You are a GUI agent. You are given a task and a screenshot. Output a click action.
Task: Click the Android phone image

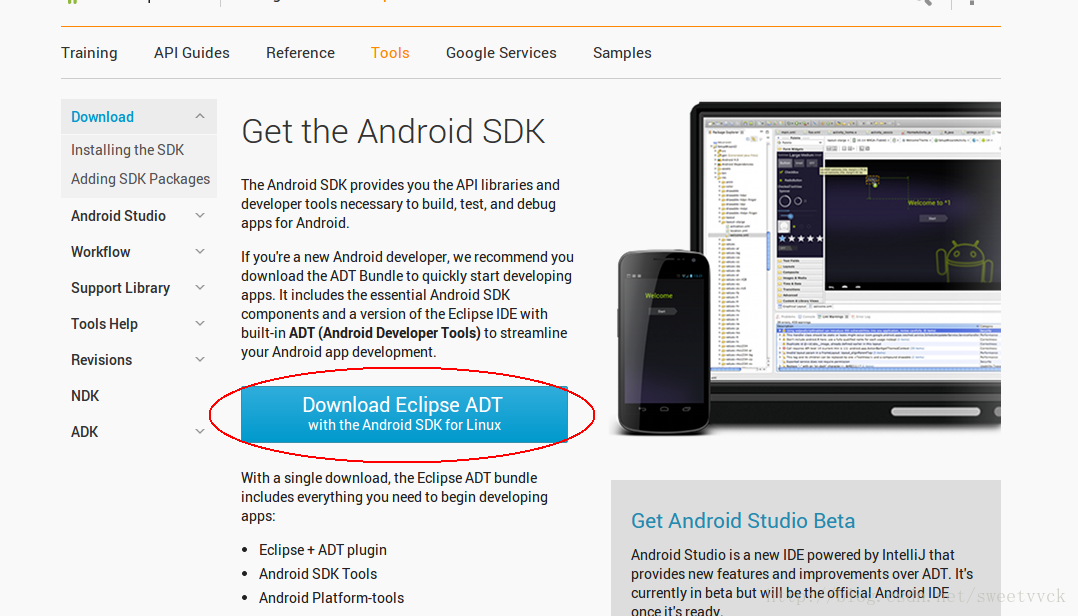pyautogui.click(x=663, y=342)
